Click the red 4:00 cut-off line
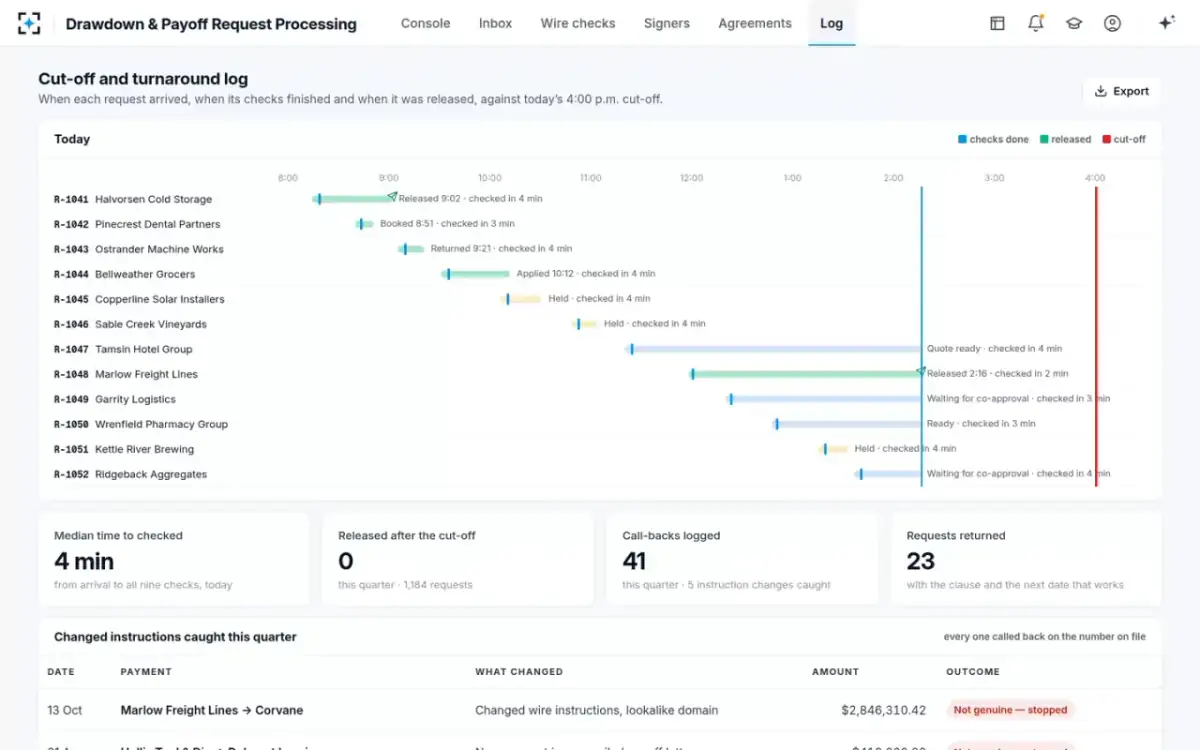This screenshot has height=750, width=1200. click(x=1096, y=336)
